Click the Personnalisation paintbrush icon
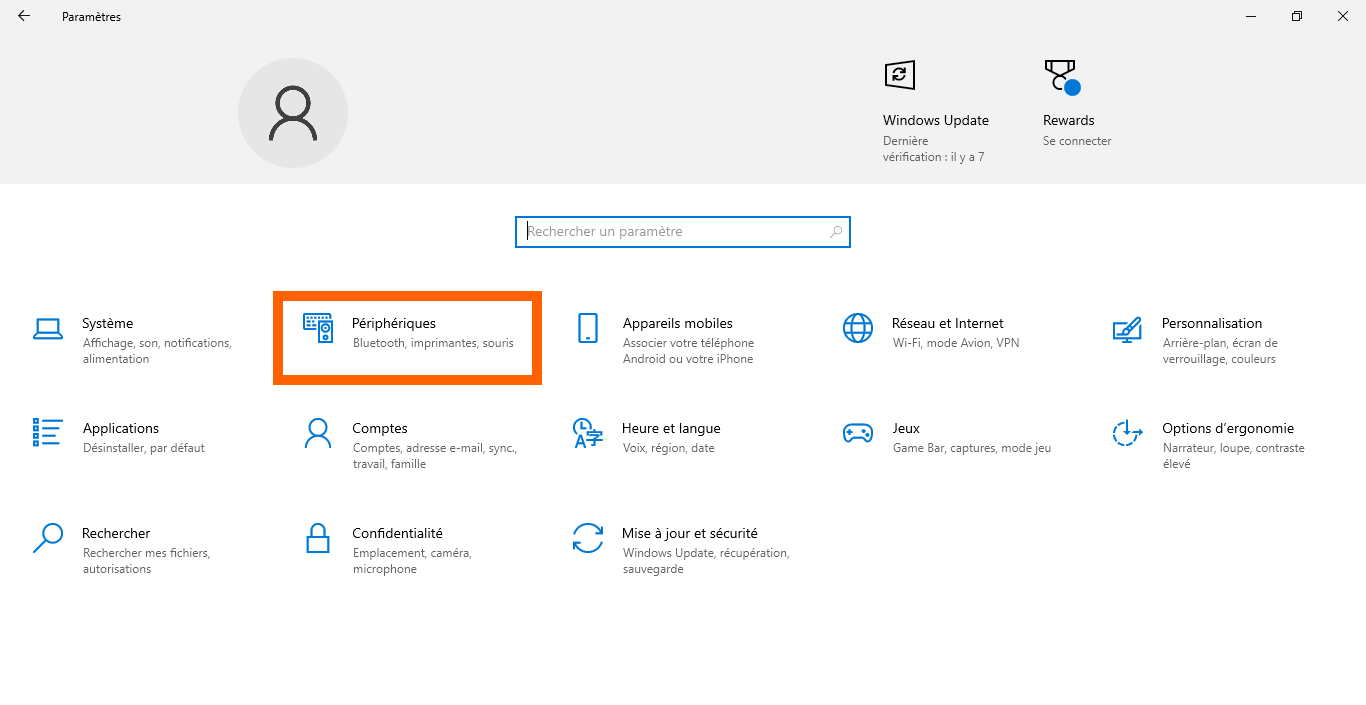The image size is (1366, 705). (x=1127, y=328)
